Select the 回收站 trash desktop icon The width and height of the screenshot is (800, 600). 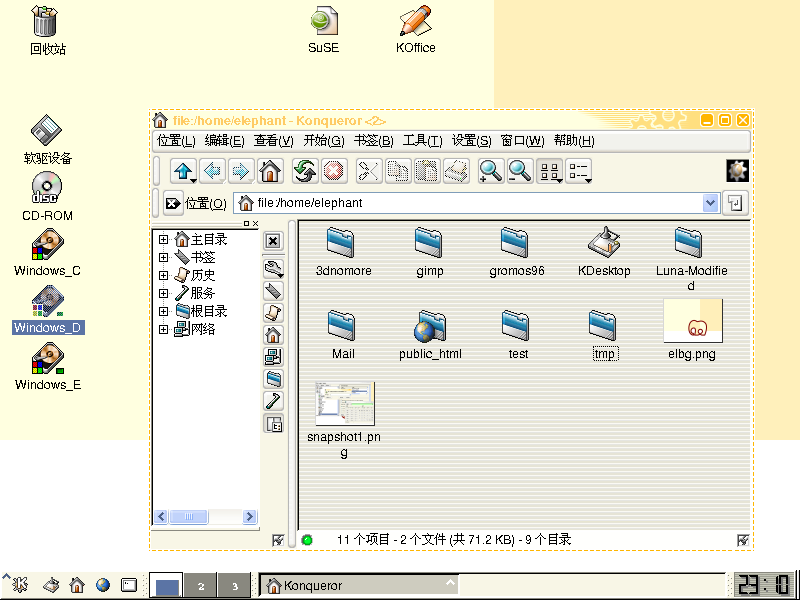click(x=46, y=30)
